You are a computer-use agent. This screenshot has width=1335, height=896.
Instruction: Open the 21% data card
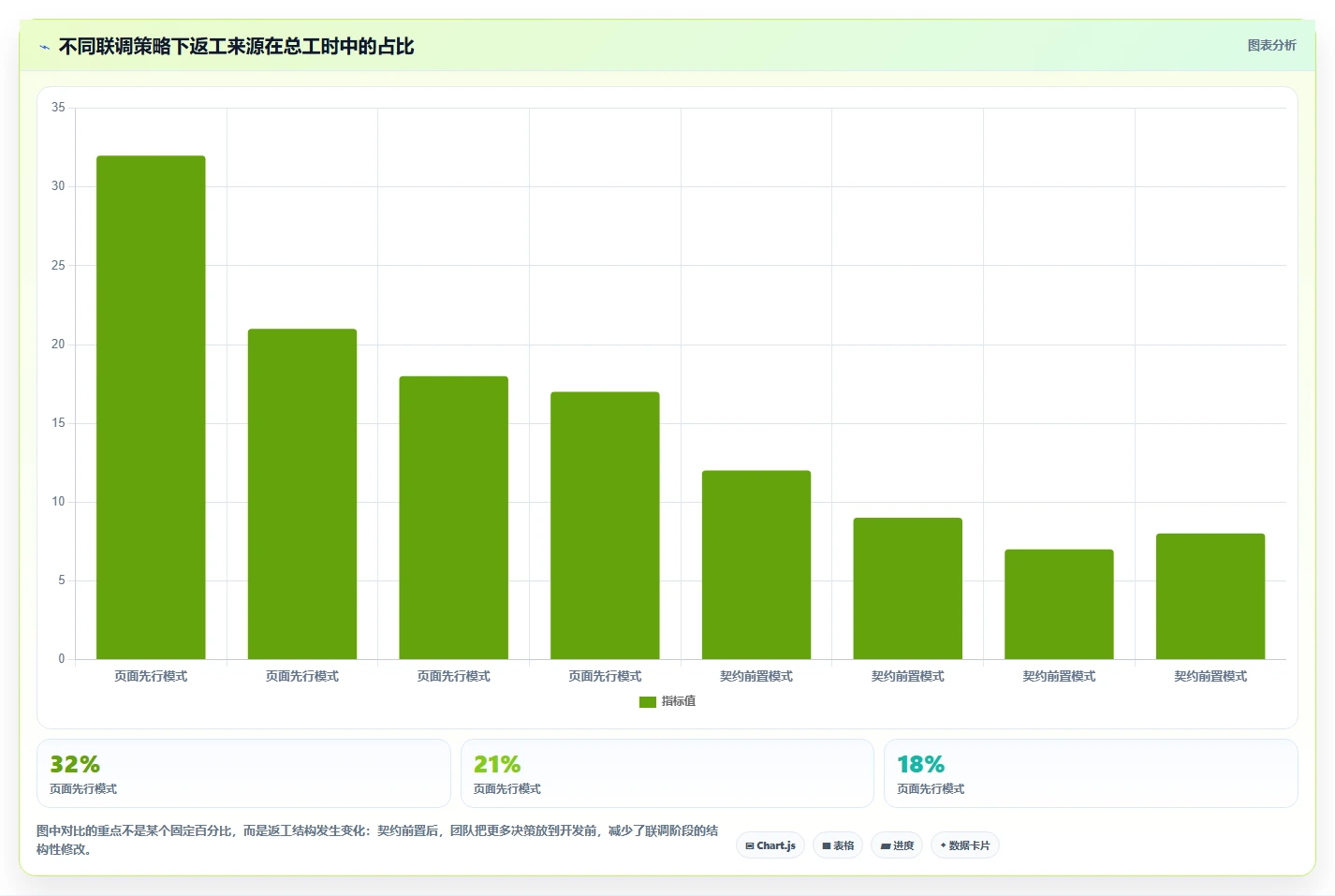click(x=667, y=773)
